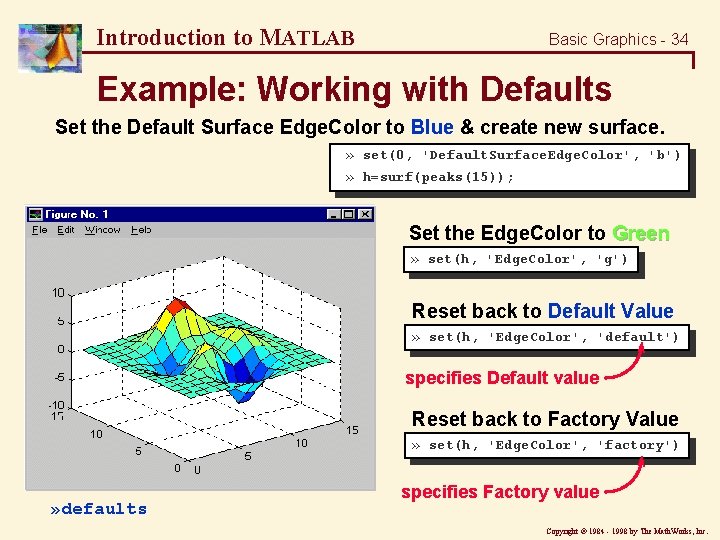Open the File menu in Figure No. 1
The height and width of the screenshot is (540, 720).
[x=39, y=230]
